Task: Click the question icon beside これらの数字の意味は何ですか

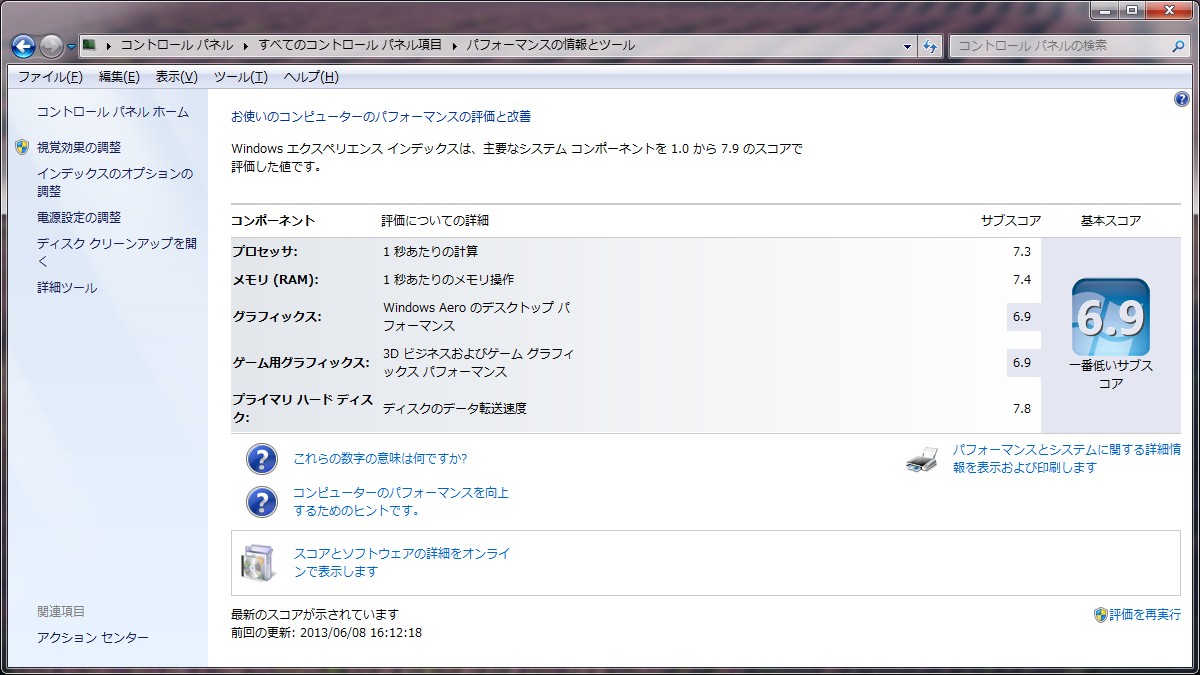Action: 262,459
